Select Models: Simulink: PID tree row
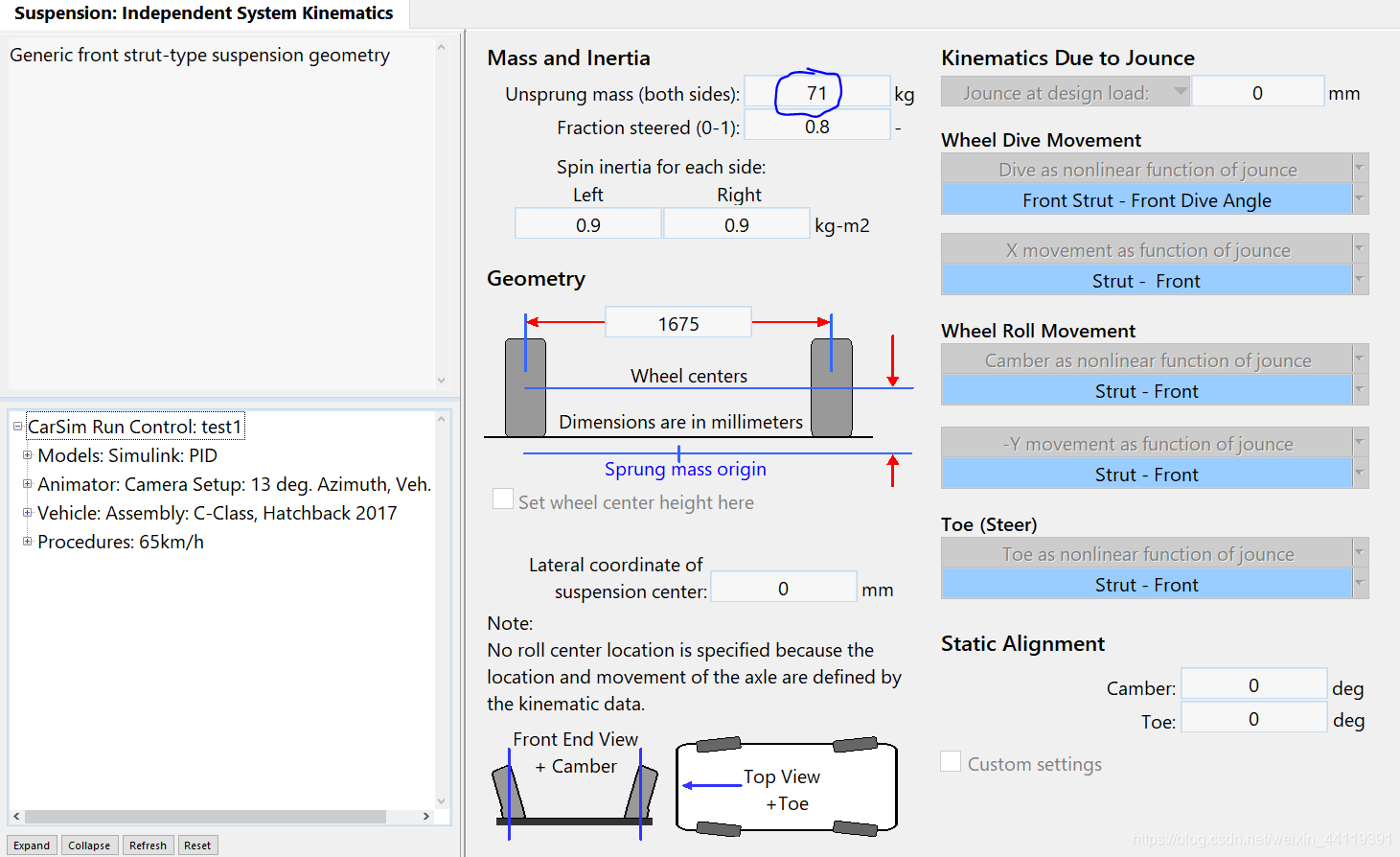This screenshot has height=857, width=1400. coord(127,455)
